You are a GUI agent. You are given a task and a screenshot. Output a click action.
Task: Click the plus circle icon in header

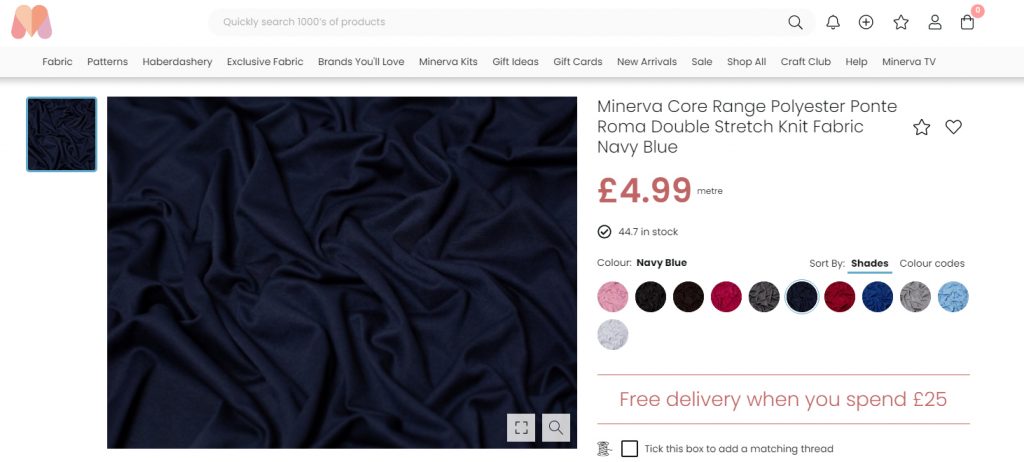point(866,22)
